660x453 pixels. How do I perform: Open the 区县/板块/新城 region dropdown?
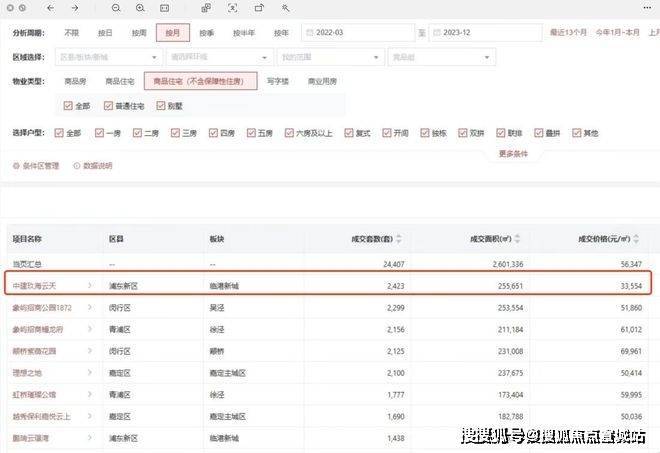point(108,58)
